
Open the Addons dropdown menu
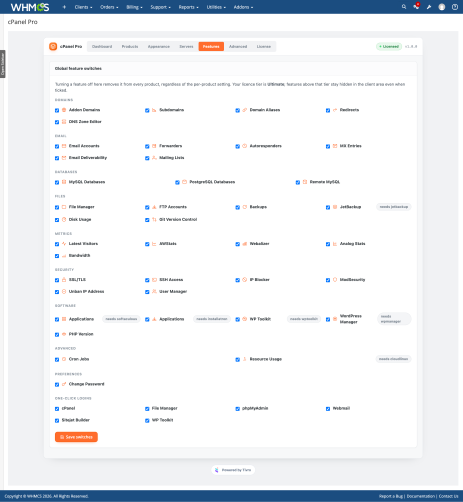[x=243, y=7]
